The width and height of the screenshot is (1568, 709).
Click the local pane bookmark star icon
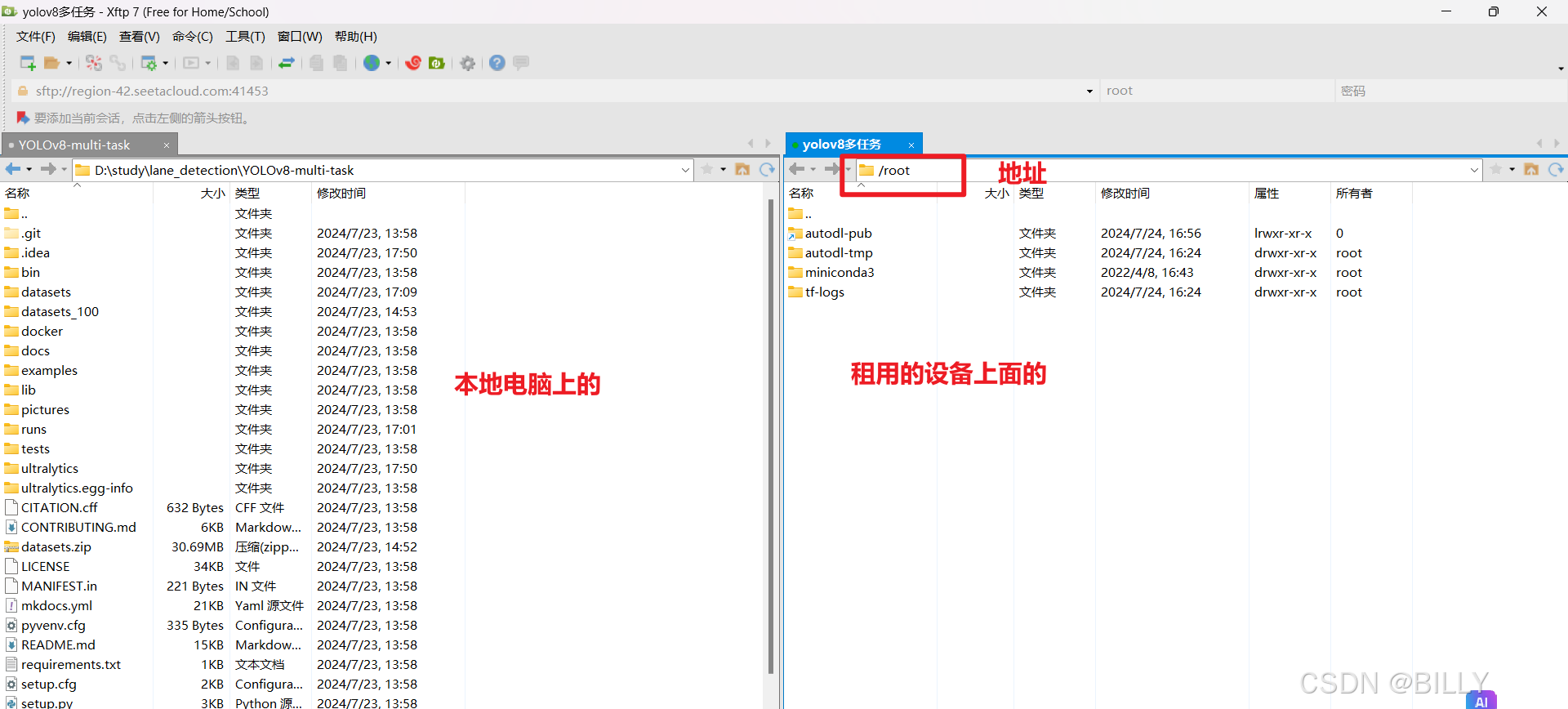pyautogui.click(x=707, y=169)
